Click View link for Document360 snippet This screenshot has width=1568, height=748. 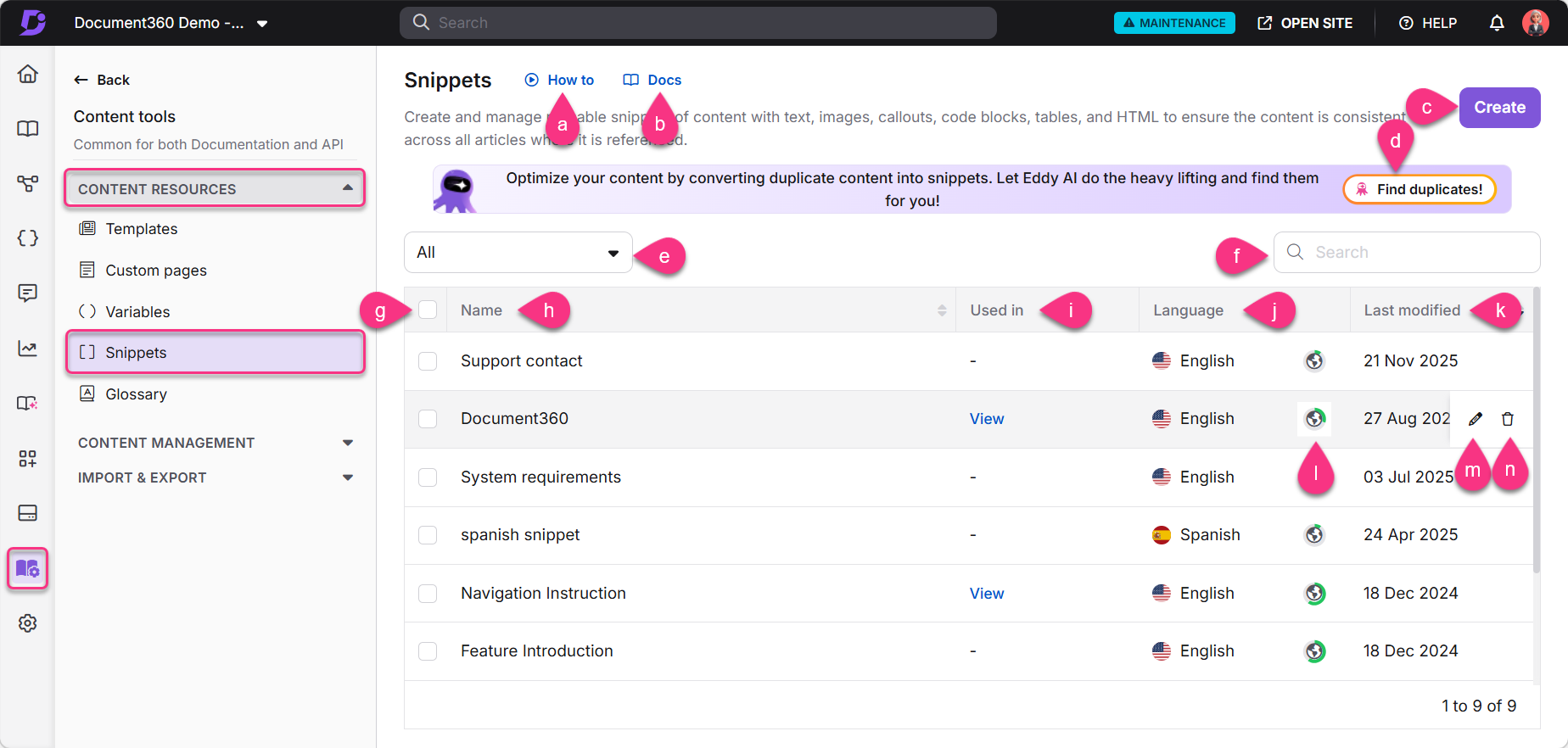point(987,419)
